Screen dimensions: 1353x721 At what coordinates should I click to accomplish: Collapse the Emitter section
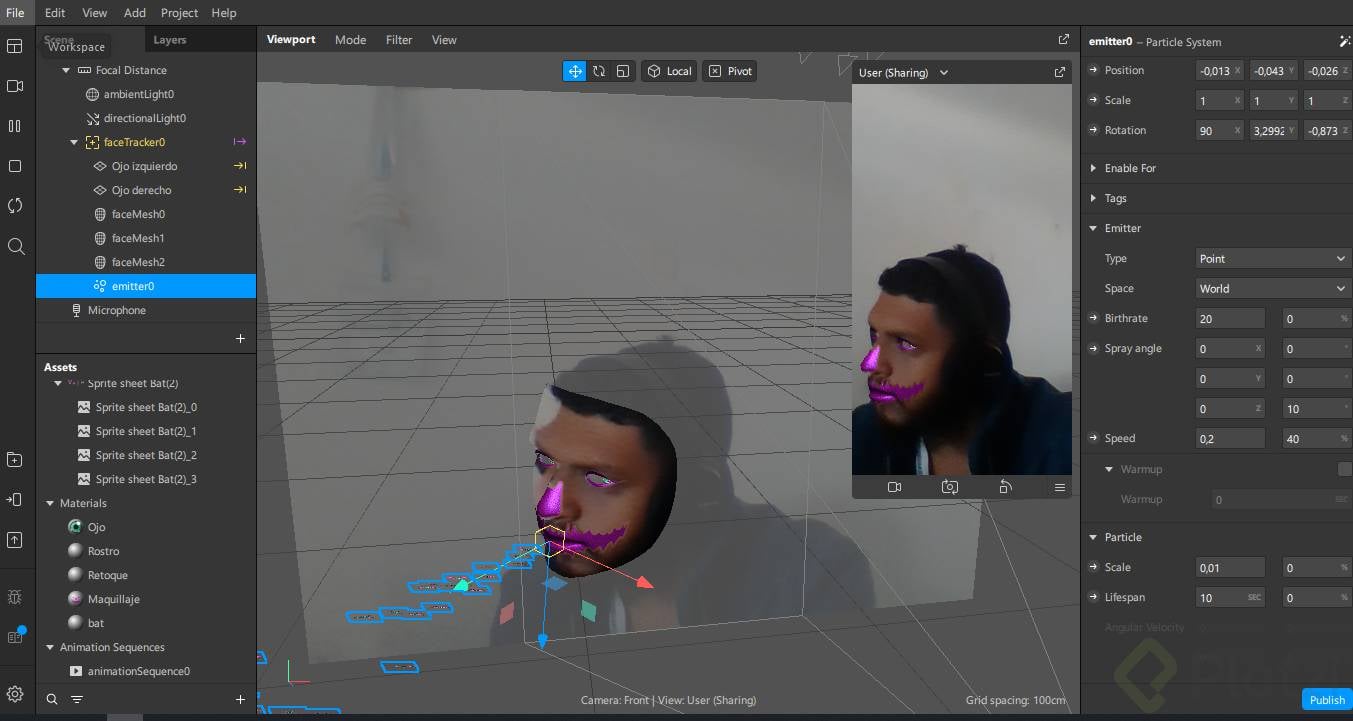1093,228
